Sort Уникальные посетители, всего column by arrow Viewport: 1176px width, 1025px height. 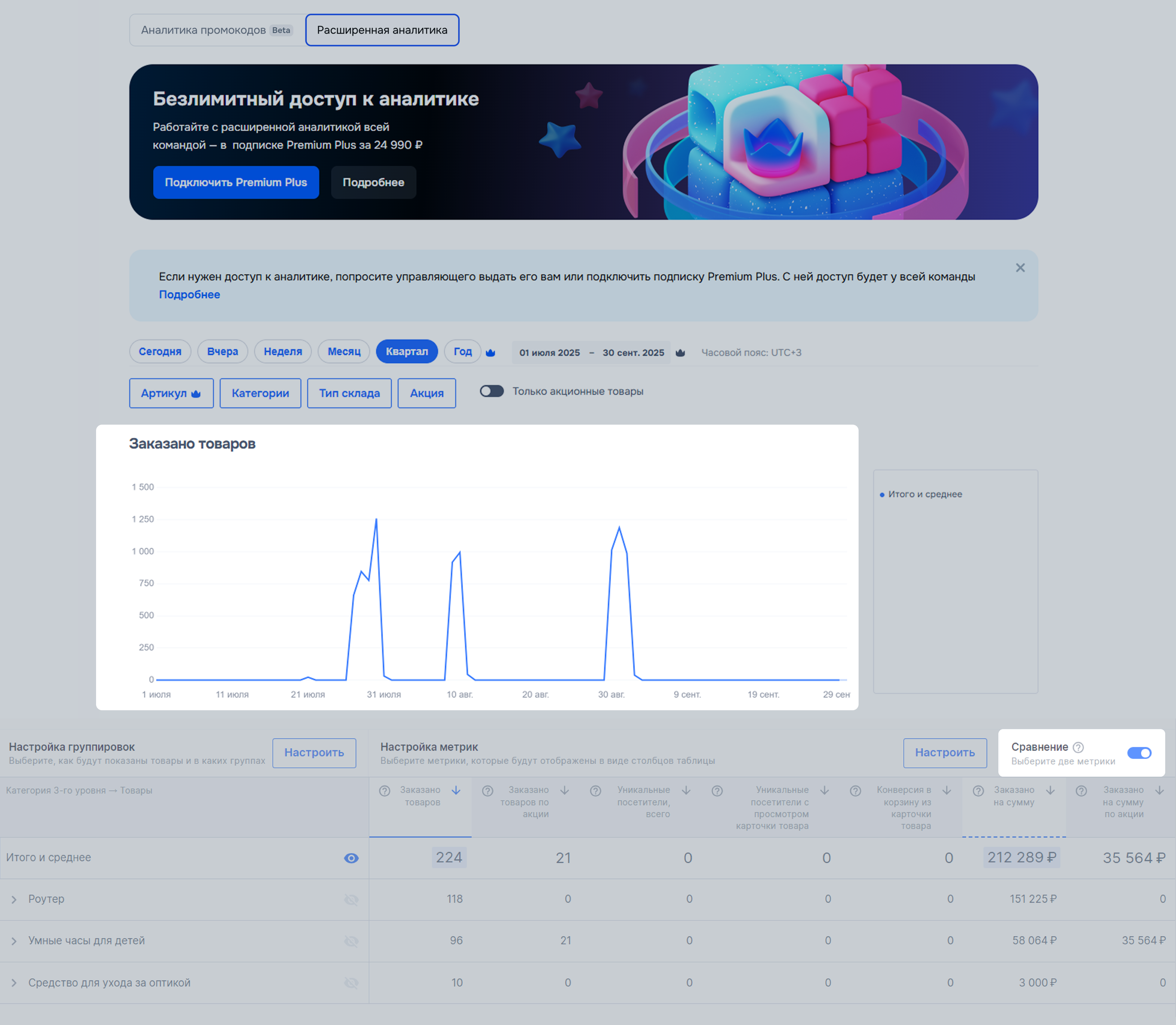click(x=686, y=791)
